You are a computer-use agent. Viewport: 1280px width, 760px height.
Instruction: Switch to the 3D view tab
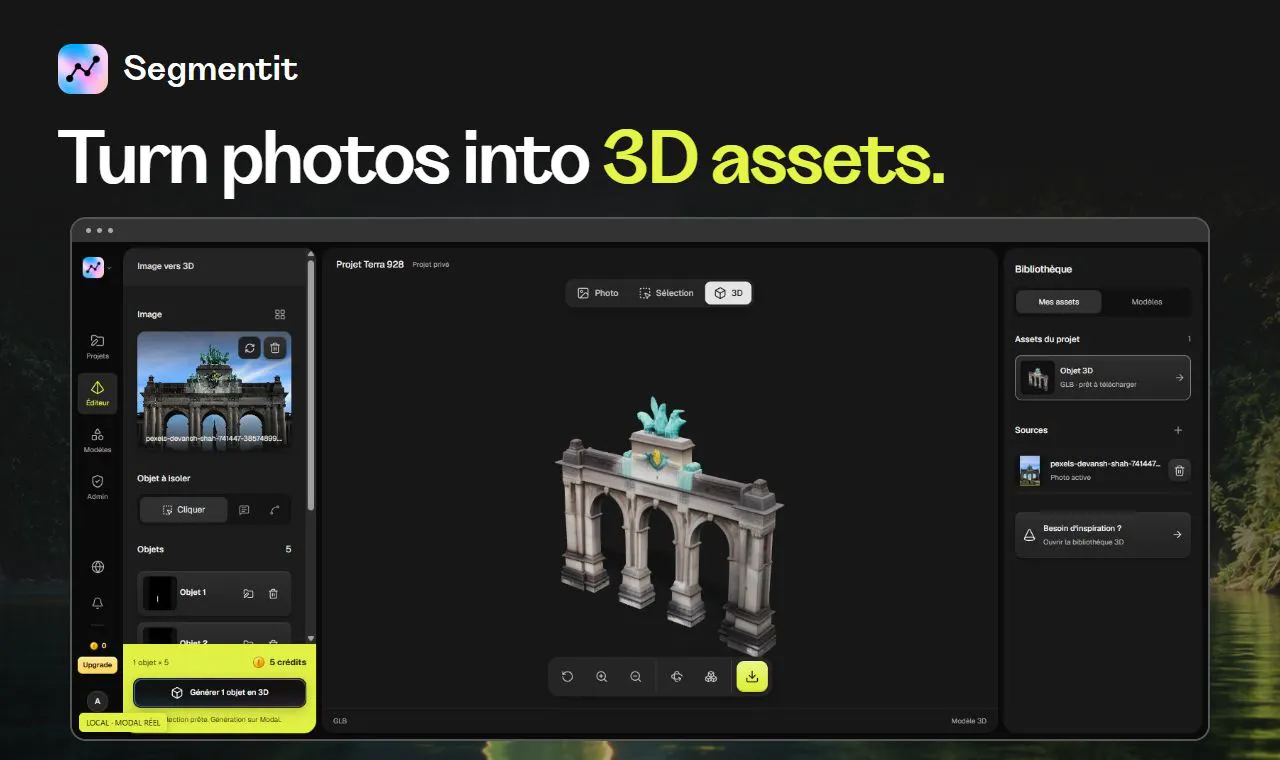tap(728, 293)
